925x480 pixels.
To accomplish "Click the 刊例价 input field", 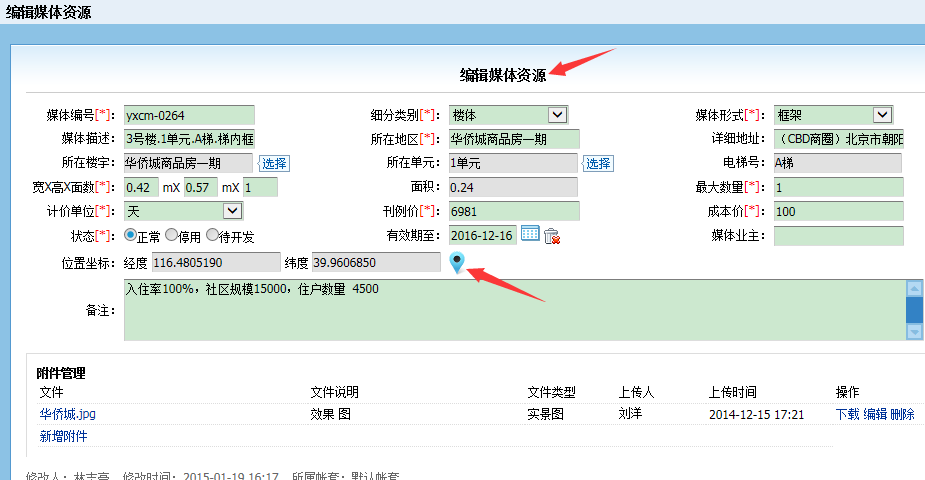I will point(513,211).
